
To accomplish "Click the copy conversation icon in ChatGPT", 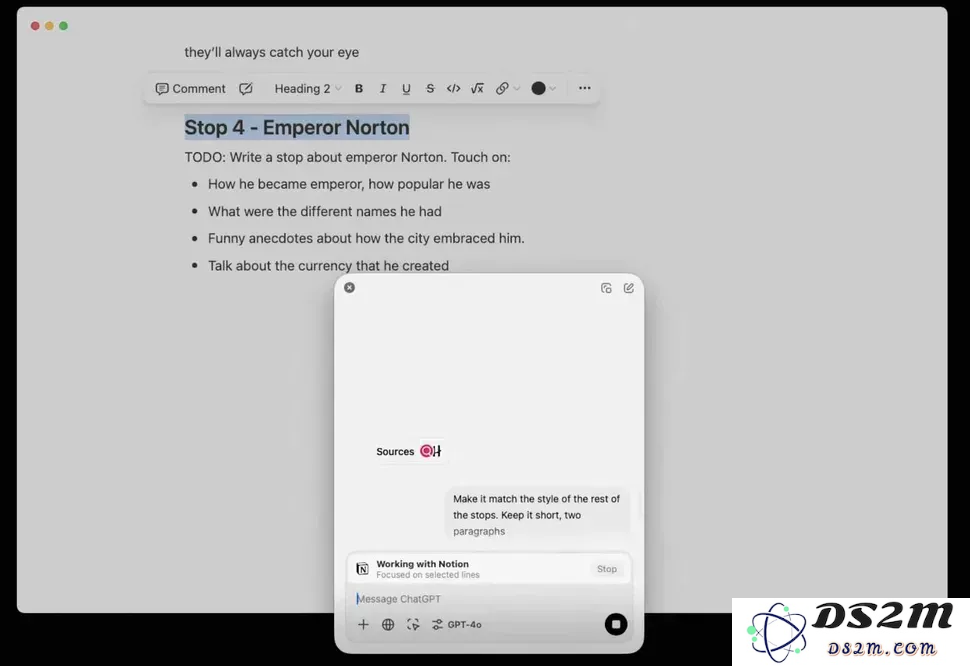I will click(606, 288).
